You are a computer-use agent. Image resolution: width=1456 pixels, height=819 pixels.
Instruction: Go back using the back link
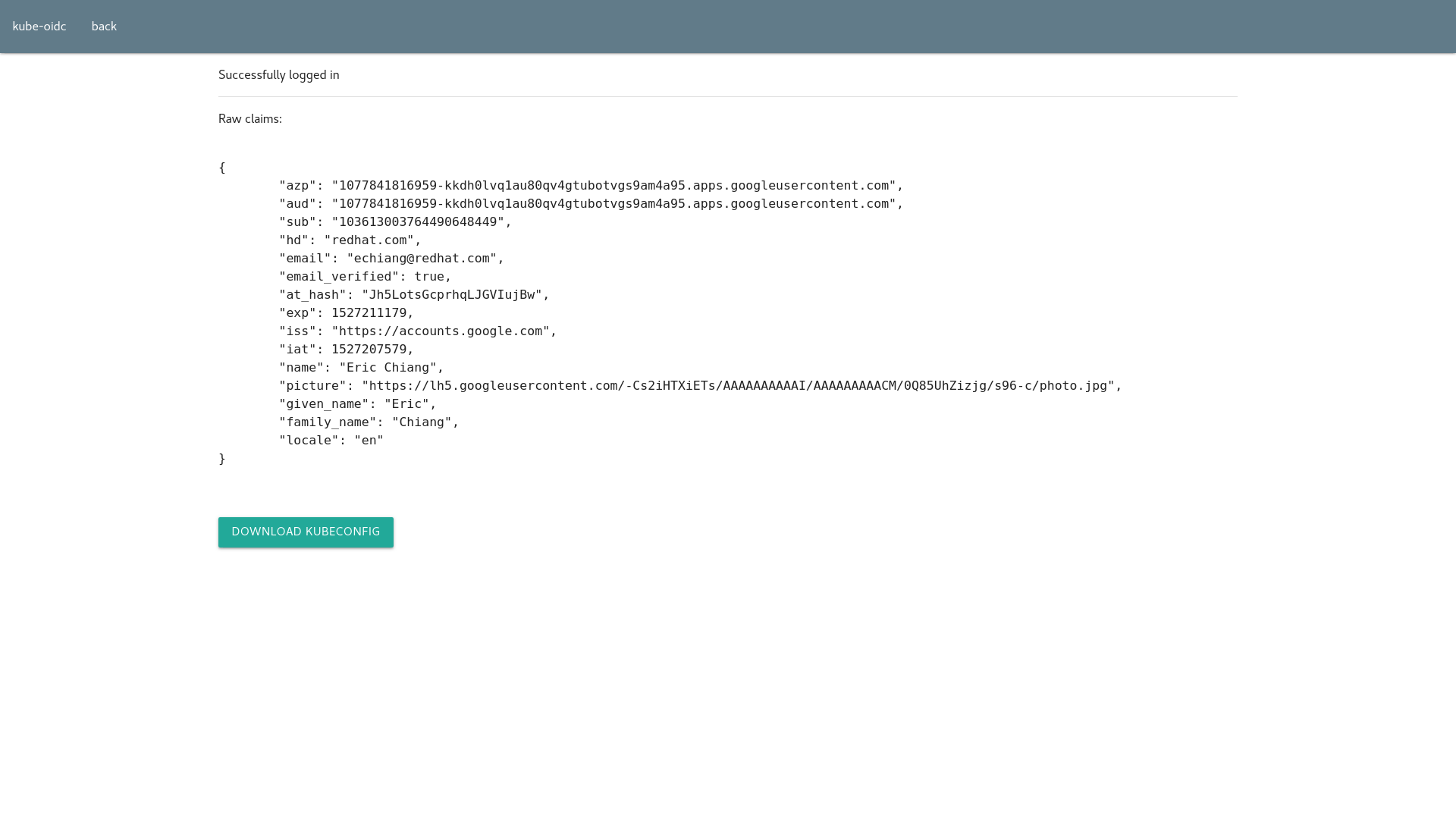104,27
